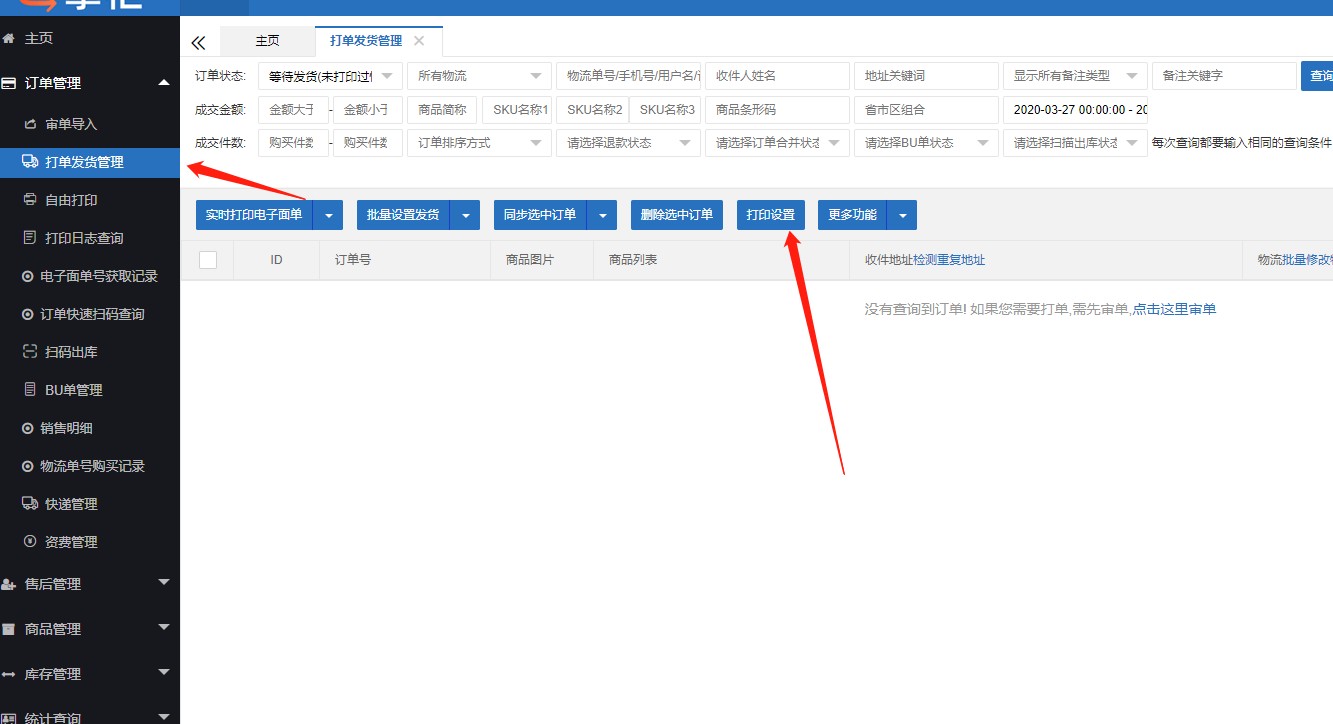Click the 自由打印 printer icon in sidebar
1333x724 pixels.
[x=30, y=200]
